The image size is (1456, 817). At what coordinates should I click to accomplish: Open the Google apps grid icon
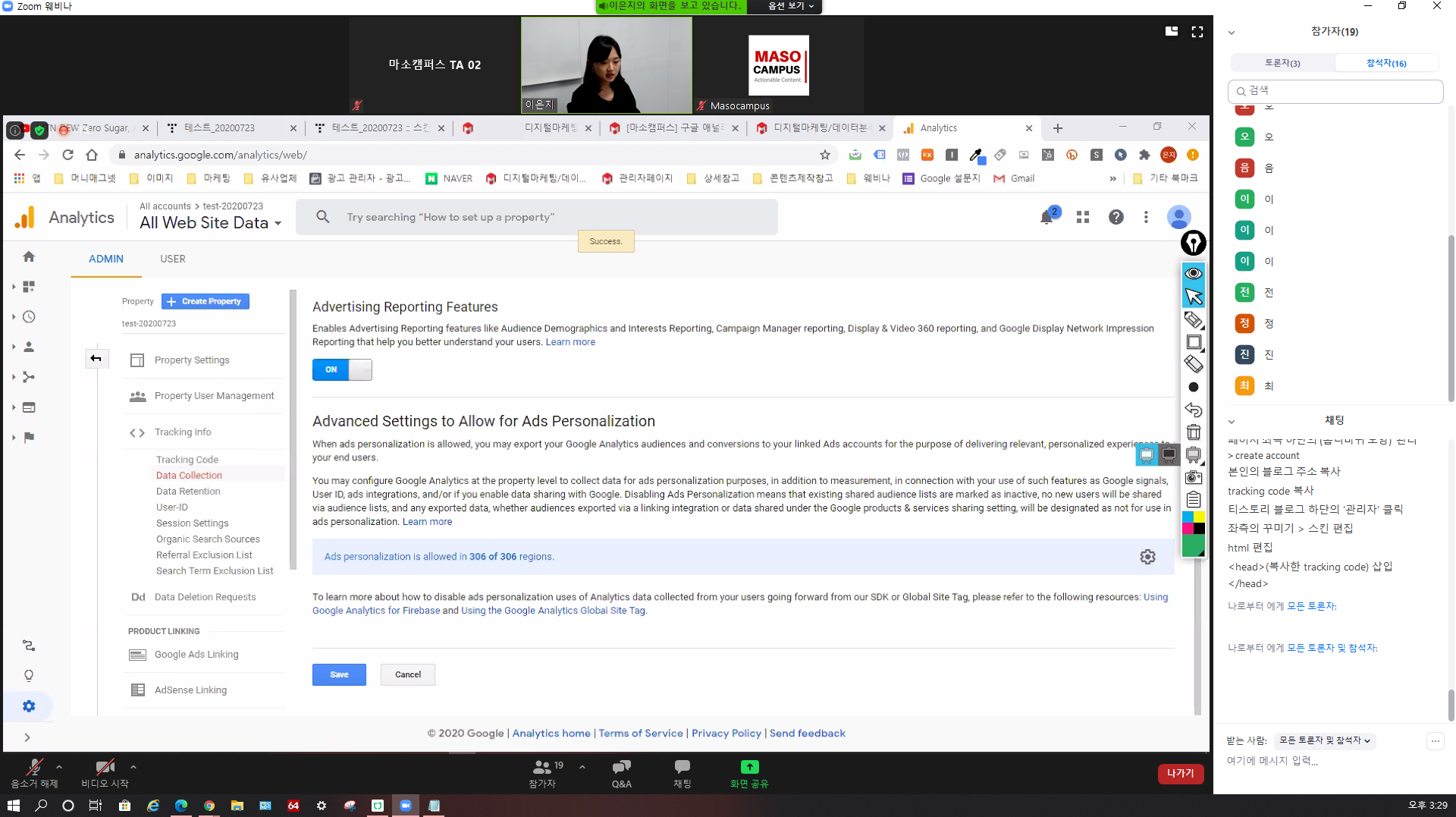(1083, 217)
